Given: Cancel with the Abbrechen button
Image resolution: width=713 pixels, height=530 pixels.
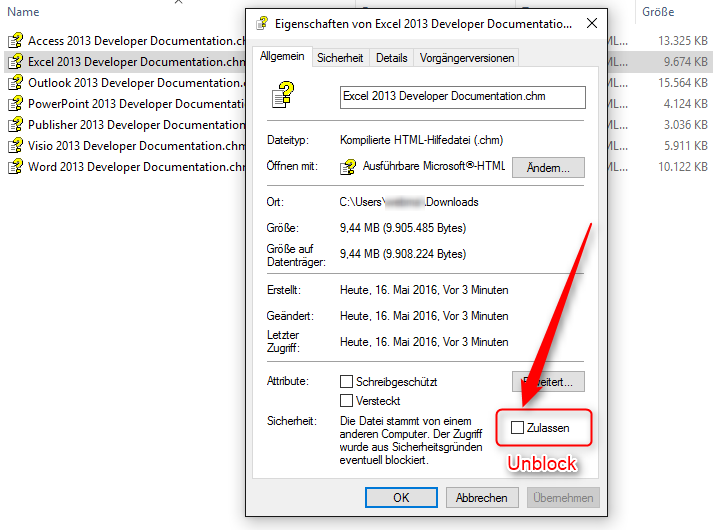Looking at the screenshot, I should (x=482, y=498).
